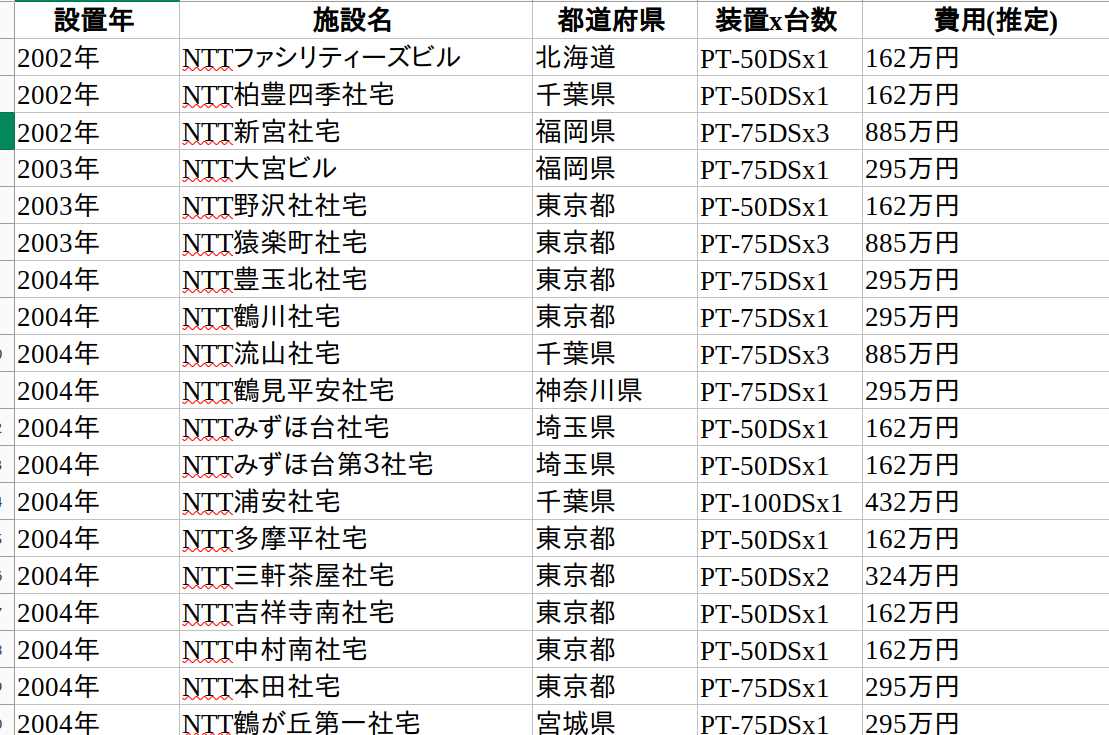The height and width of the screenshot is (735, 1109).
Task: Click the NTT鶴川社宅 cell
Action: [356, 316]
